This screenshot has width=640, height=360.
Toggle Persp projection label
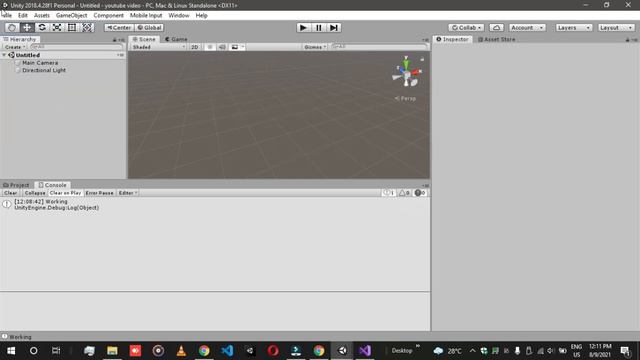coord(405,98)
